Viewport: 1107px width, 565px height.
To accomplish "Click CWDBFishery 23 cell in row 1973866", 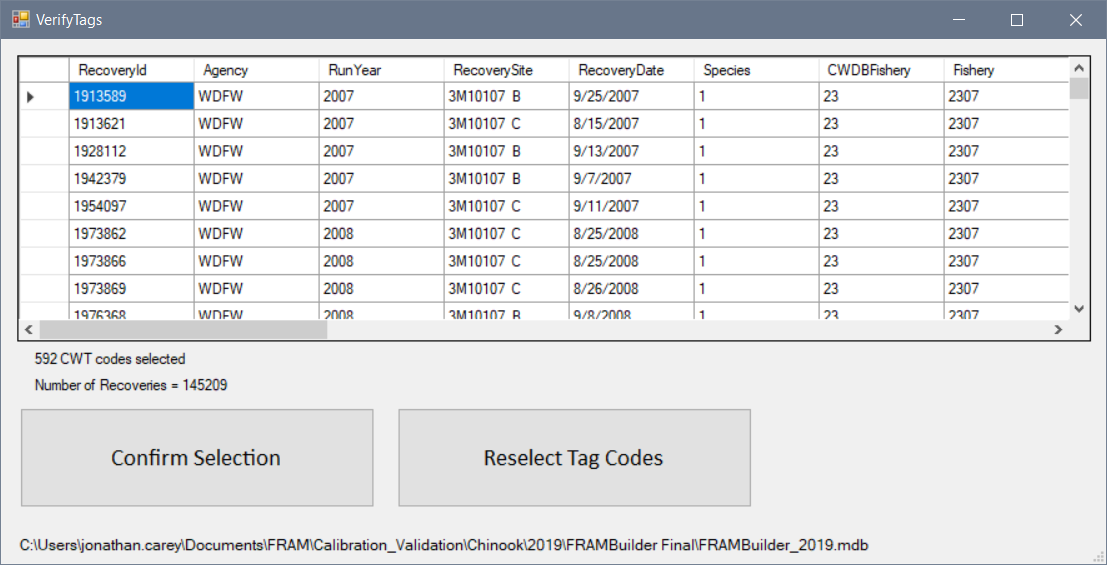I will pos(881,262).
